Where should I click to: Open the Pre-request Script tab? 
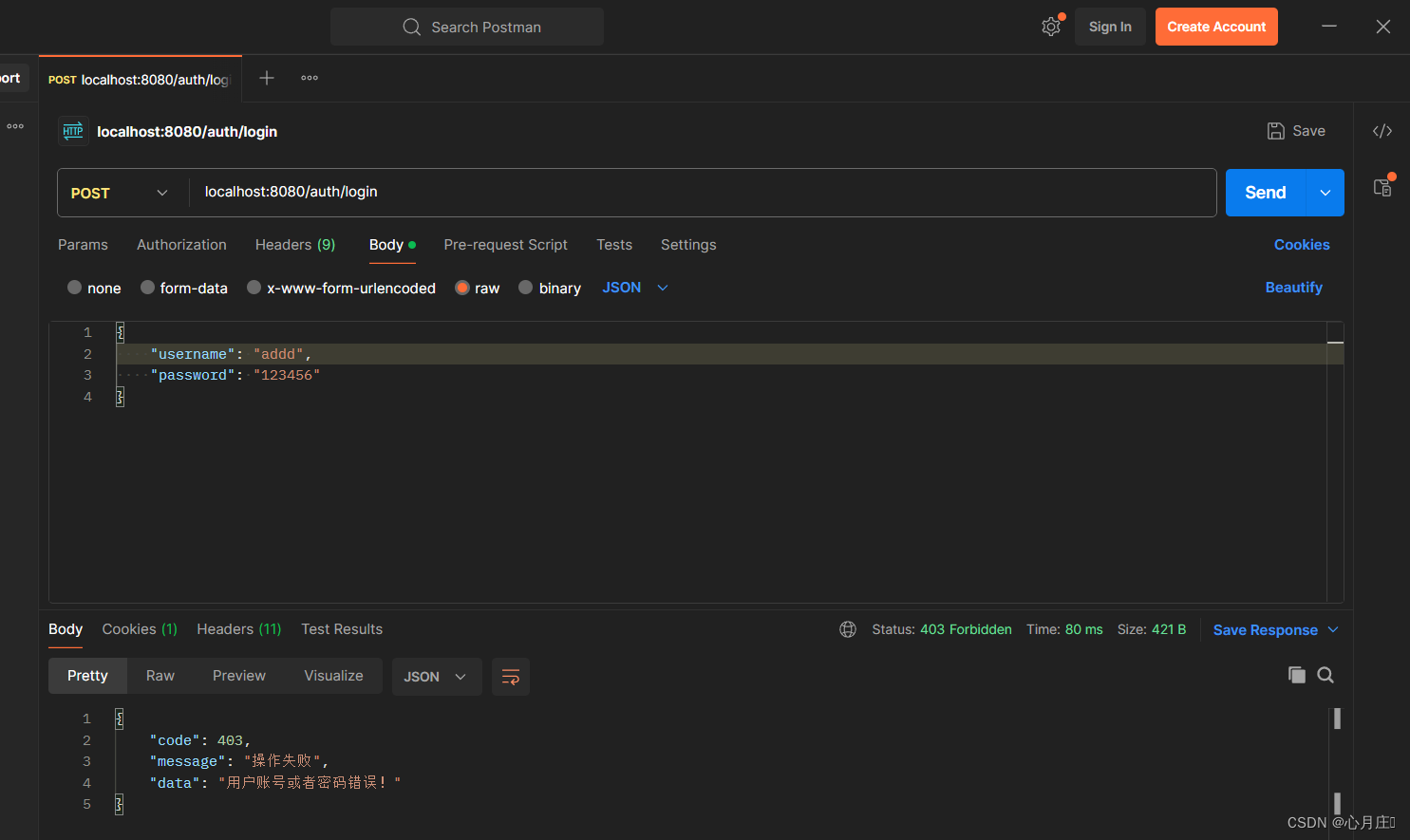[505, 245]
